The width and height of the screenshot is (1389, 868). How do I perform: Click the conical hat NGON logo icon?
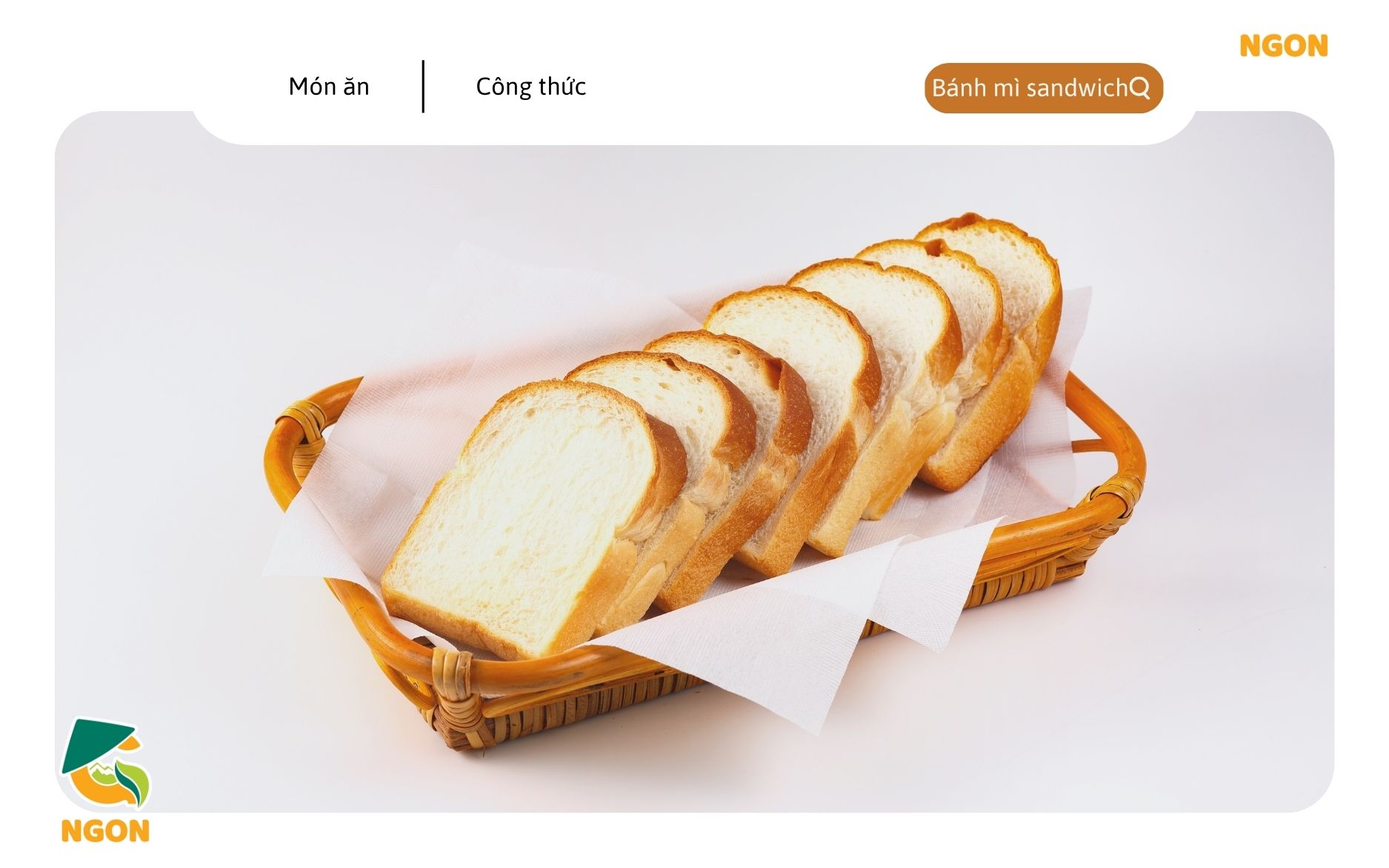pos(106,763)
